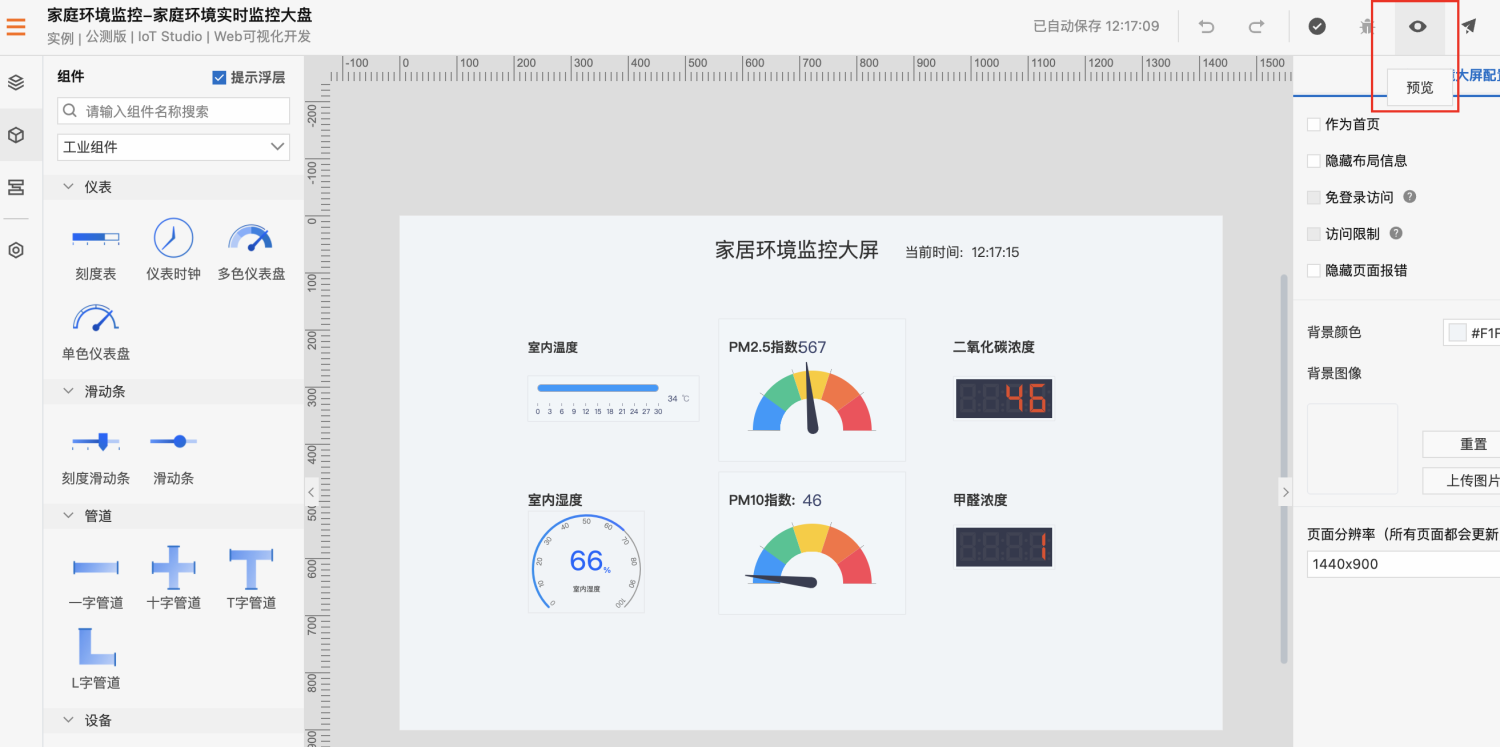Open the hexagon settings icon in the sidebar
Screen dimensions: 1500x747
(16, 250)
